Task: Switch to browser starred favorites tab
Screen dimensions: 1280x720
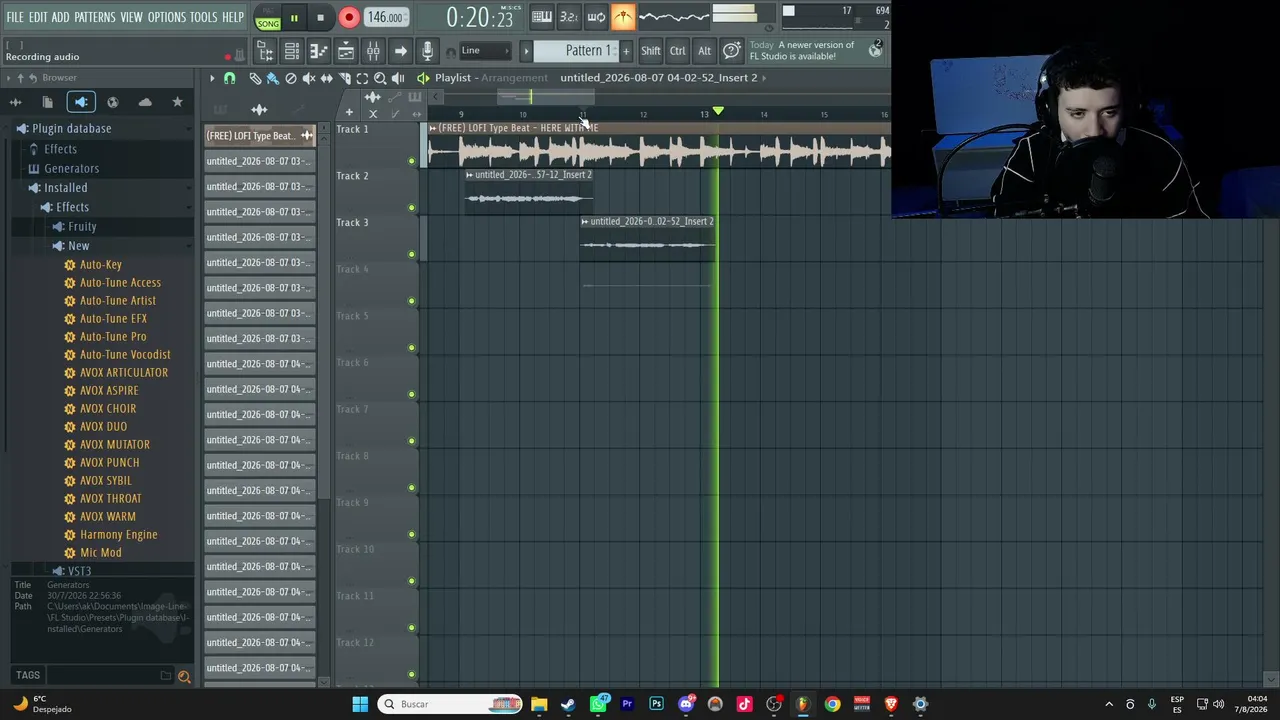Action: 177,102
